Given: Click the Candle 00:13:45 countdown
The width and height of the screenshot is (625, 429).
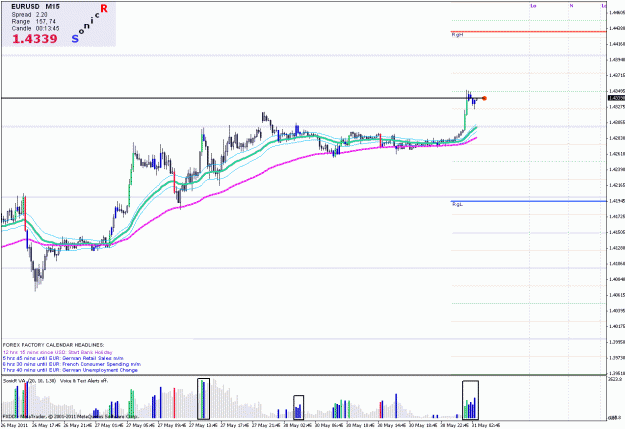Looking at the screenshot, I should pos(35,28).
